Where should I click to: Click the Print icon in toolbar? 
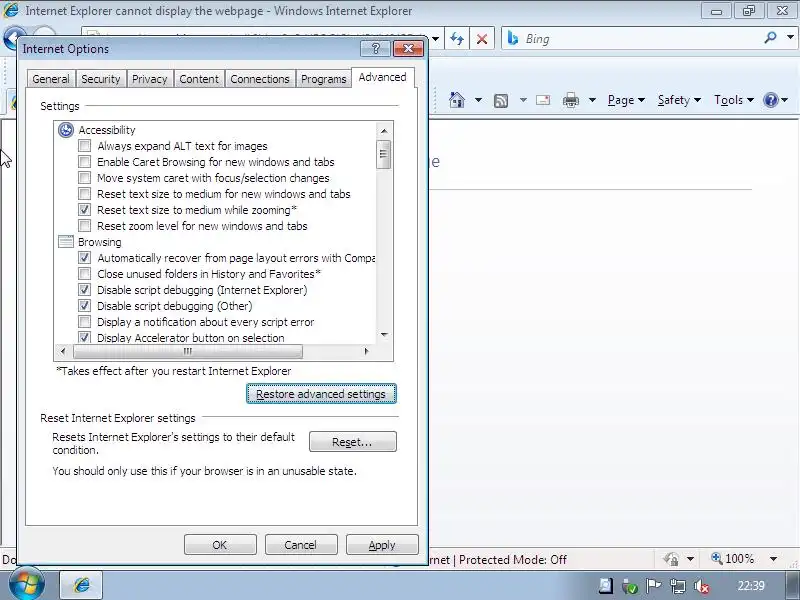click(x=570, y=101)
